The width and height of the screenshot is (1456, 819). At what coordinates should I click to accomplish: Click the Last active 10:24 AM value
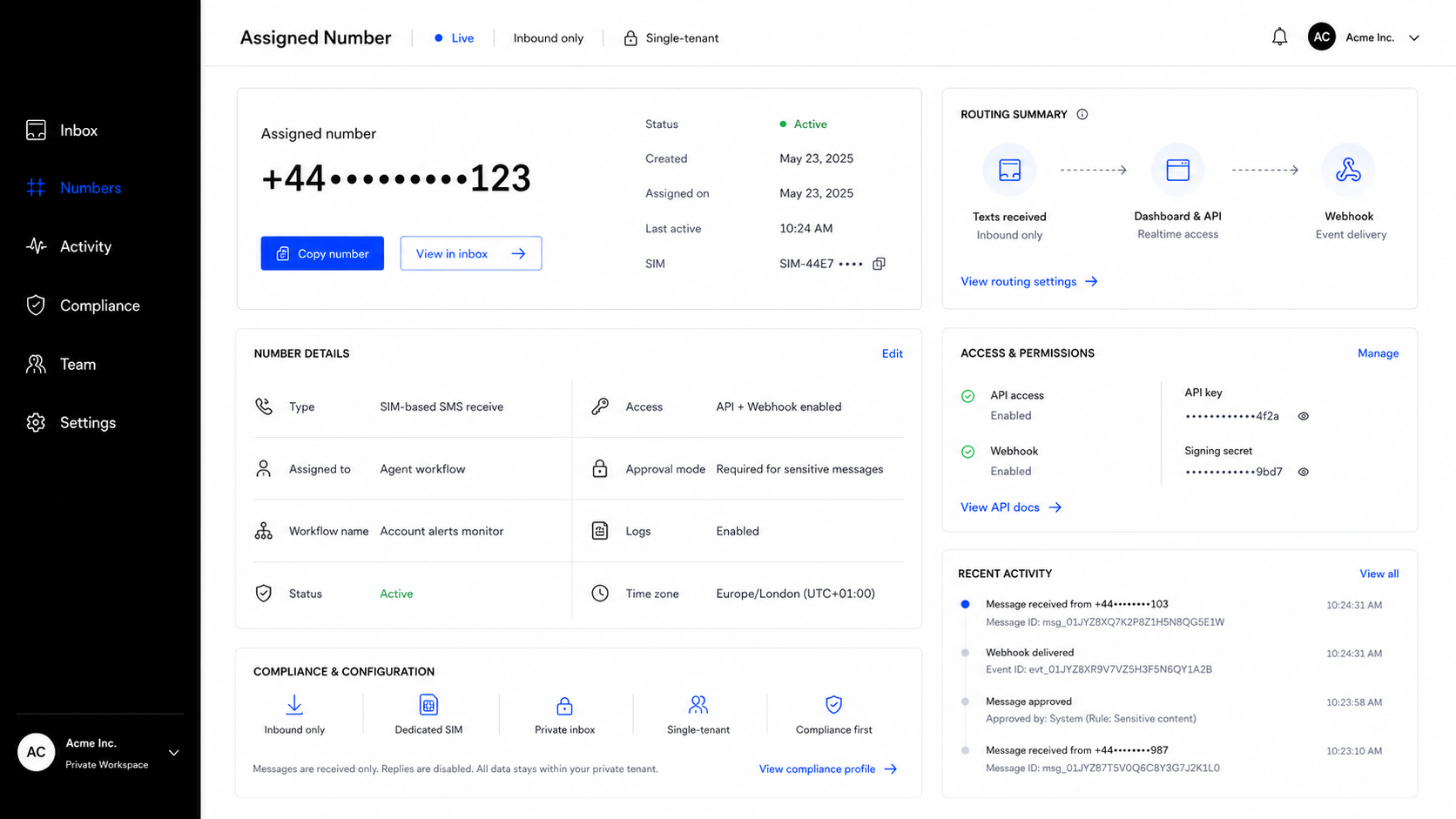[x=806, y=228]
